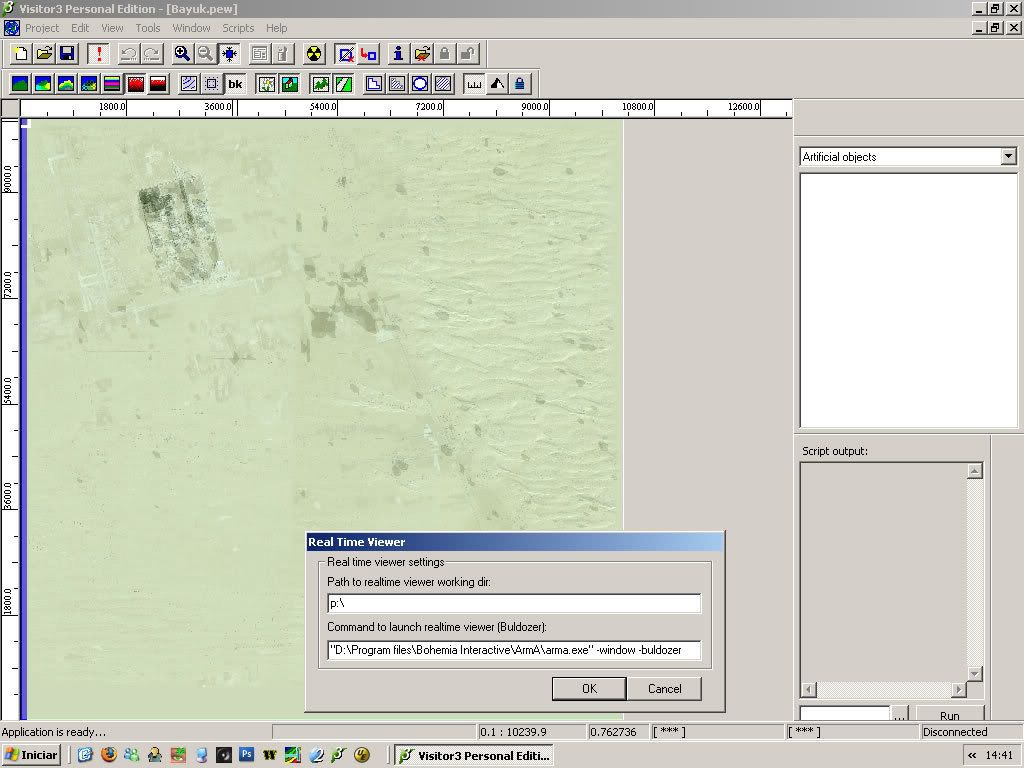
Task: Expand the Artificial objects dropdown
Action: (1008, 156)
